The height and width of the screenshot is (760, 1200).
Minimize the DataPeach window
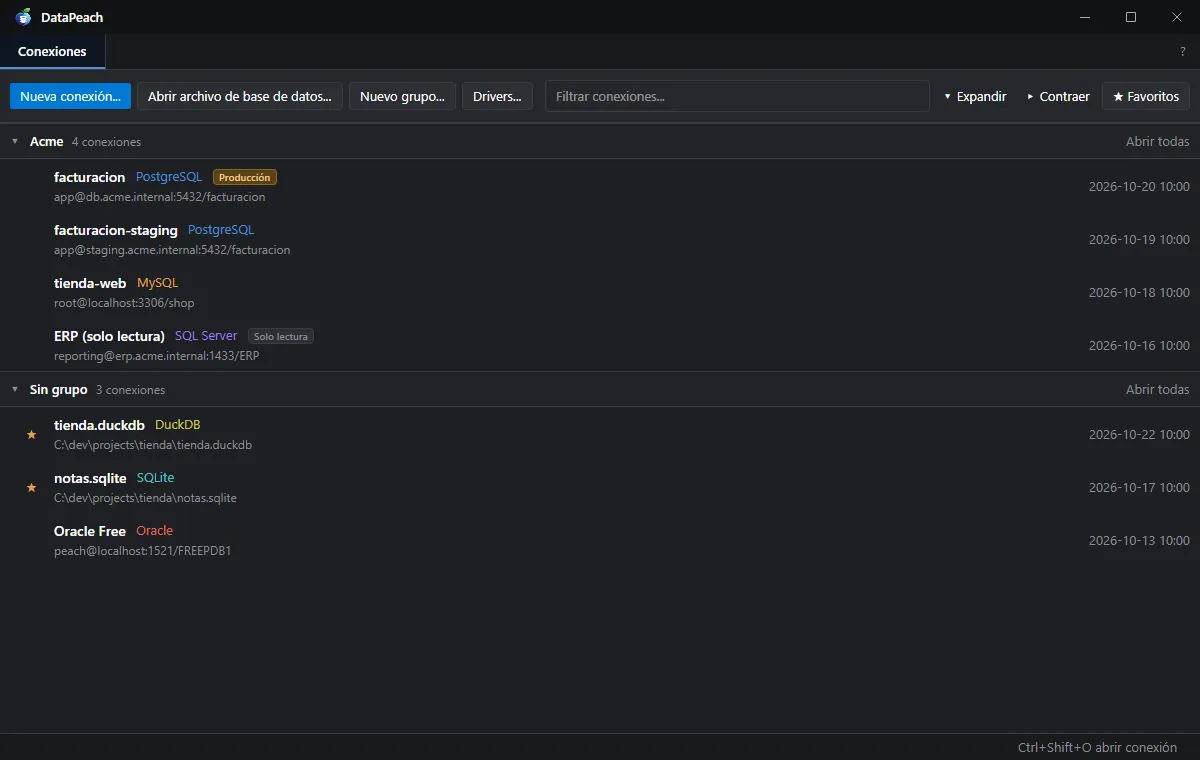pyautogui.click(x=1086, y=17)
